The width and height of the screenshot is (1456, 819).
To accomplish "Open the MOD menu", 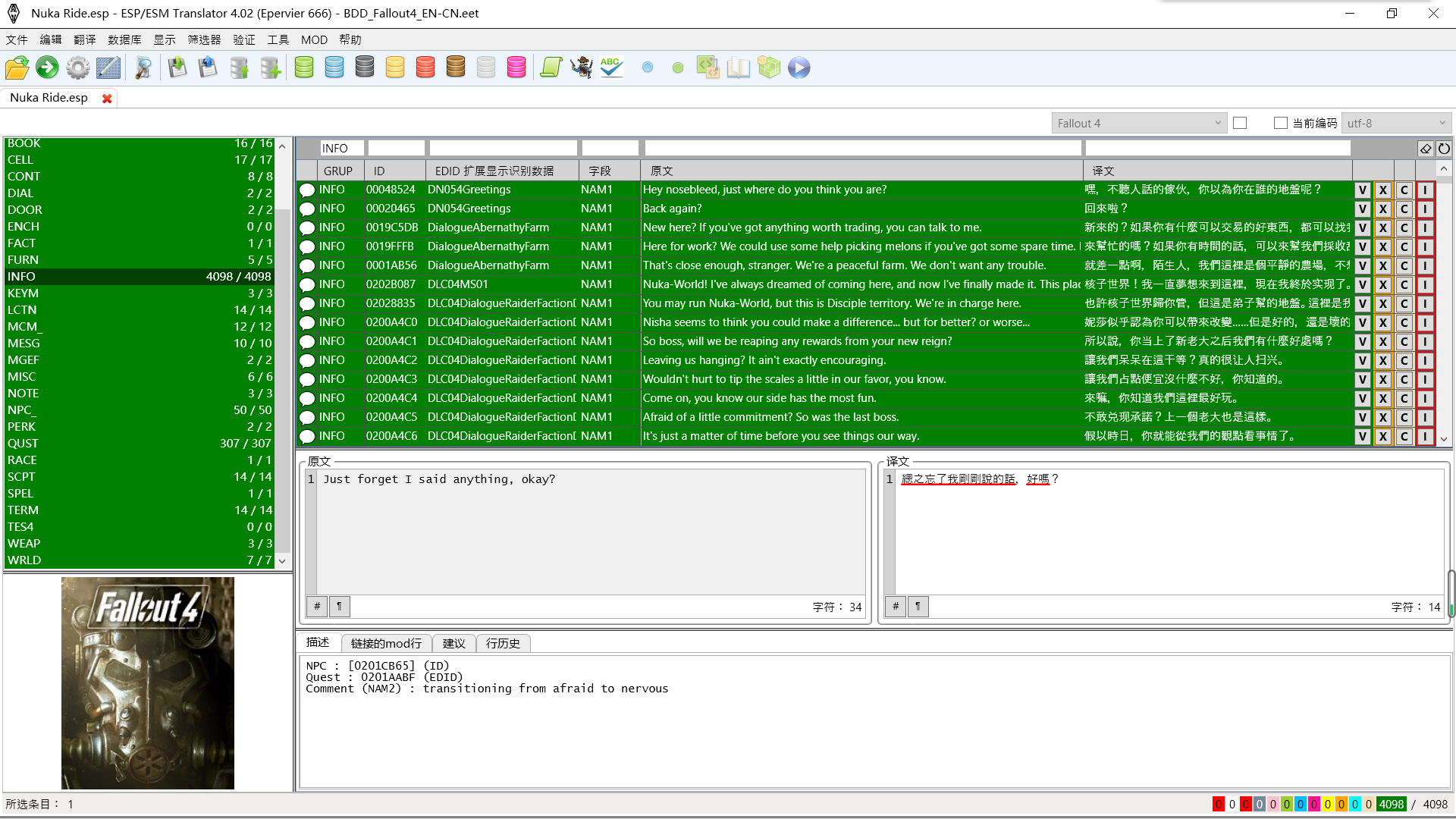I will 314,39.
